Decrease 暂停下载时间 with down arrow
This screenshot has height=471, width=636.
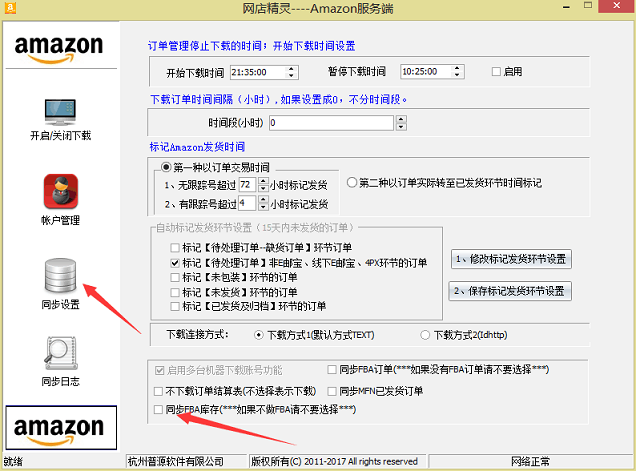point(457,75)
